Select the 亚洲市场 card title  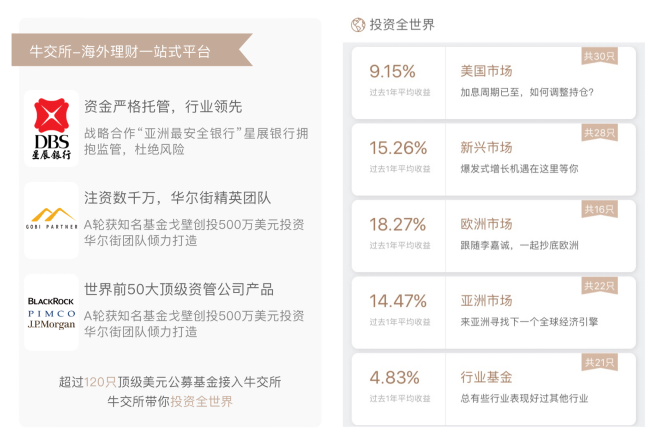click(486, 300)
